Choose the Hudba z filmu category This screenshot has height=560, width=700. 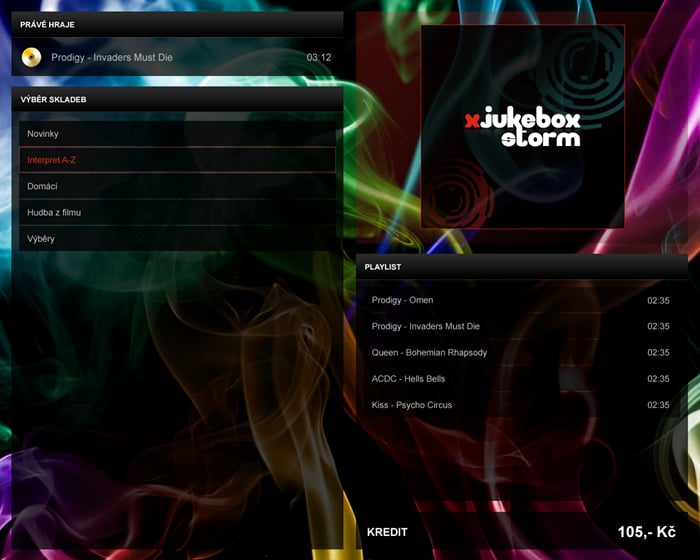(177, 212)
